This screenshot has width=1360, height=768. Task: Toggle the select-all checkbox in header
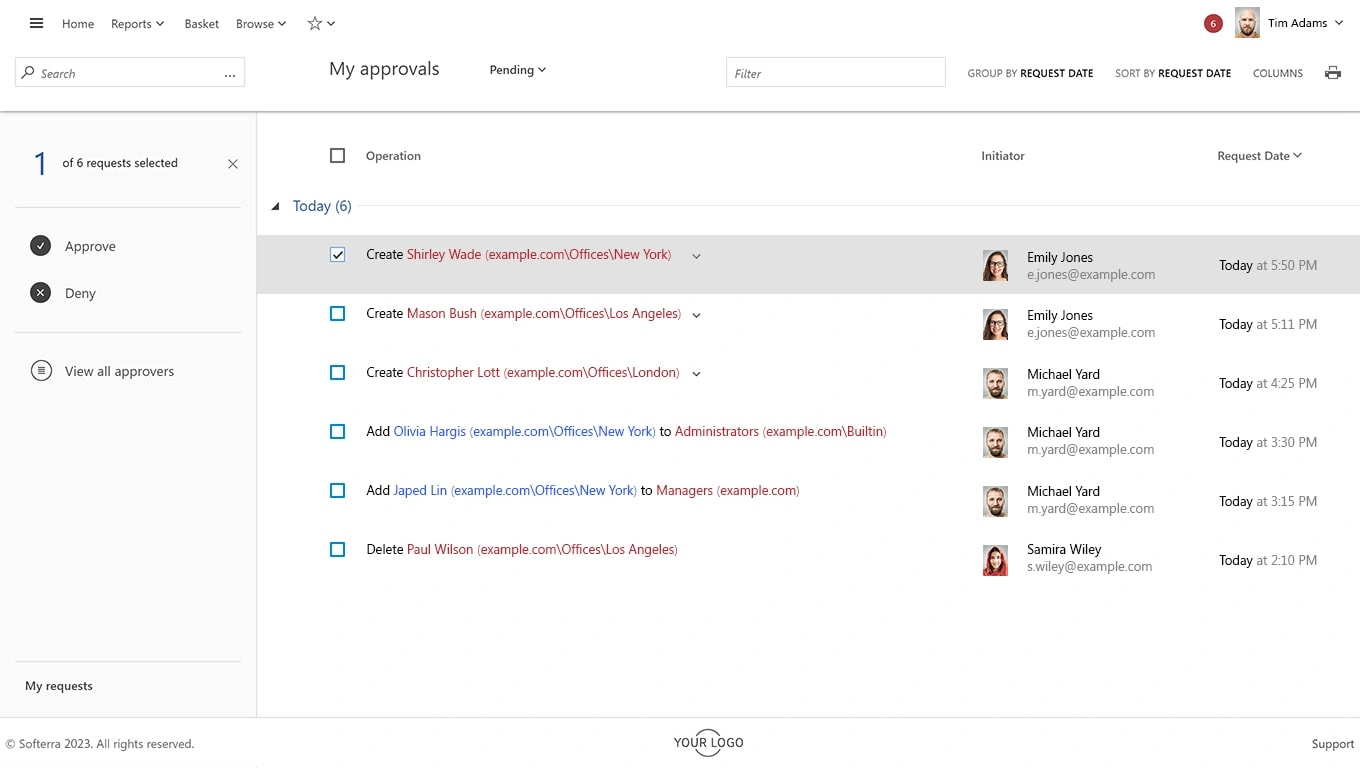point(337,156)
